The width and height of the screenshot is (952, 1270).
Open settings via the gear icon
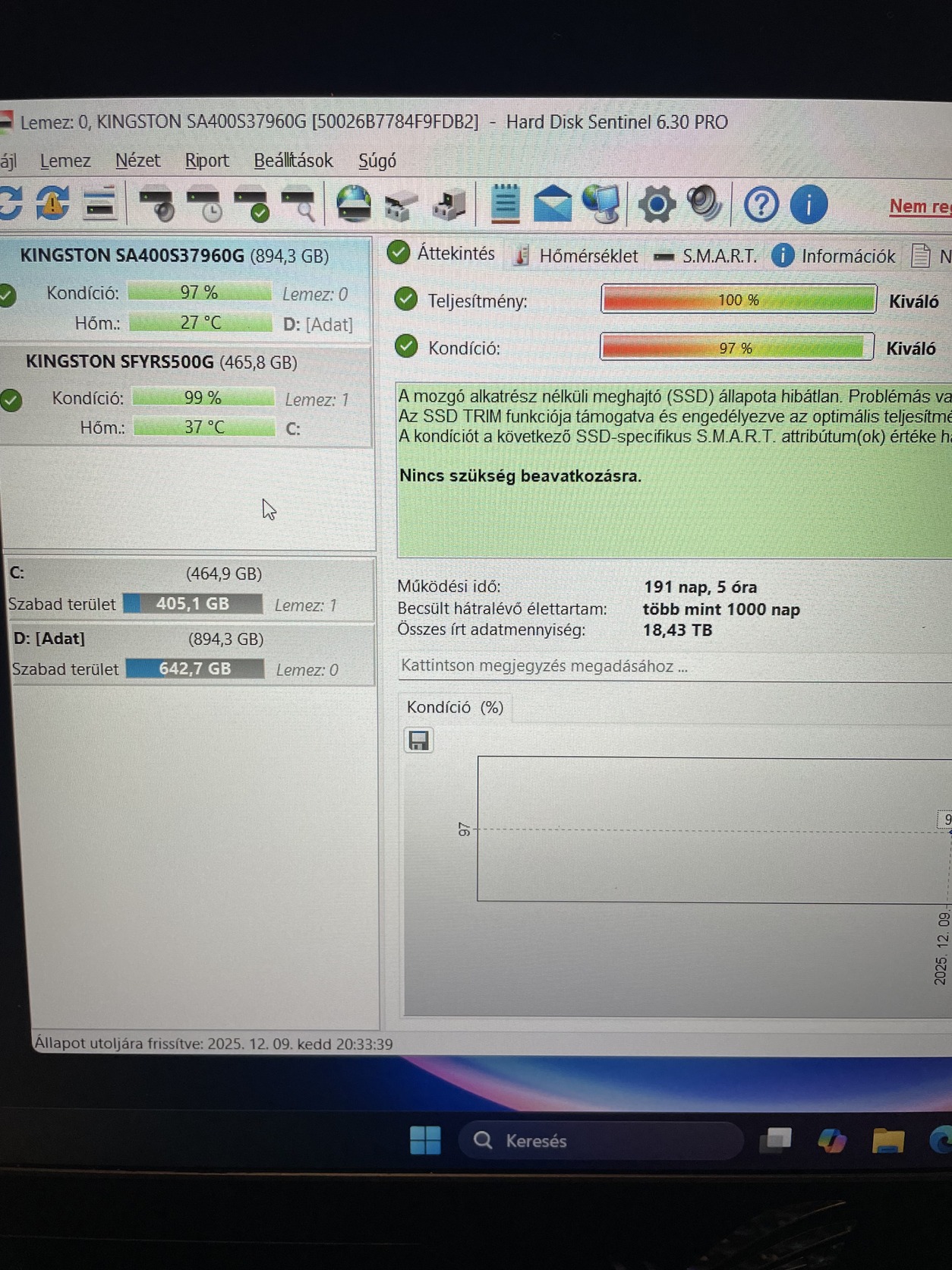pos(657,204)
